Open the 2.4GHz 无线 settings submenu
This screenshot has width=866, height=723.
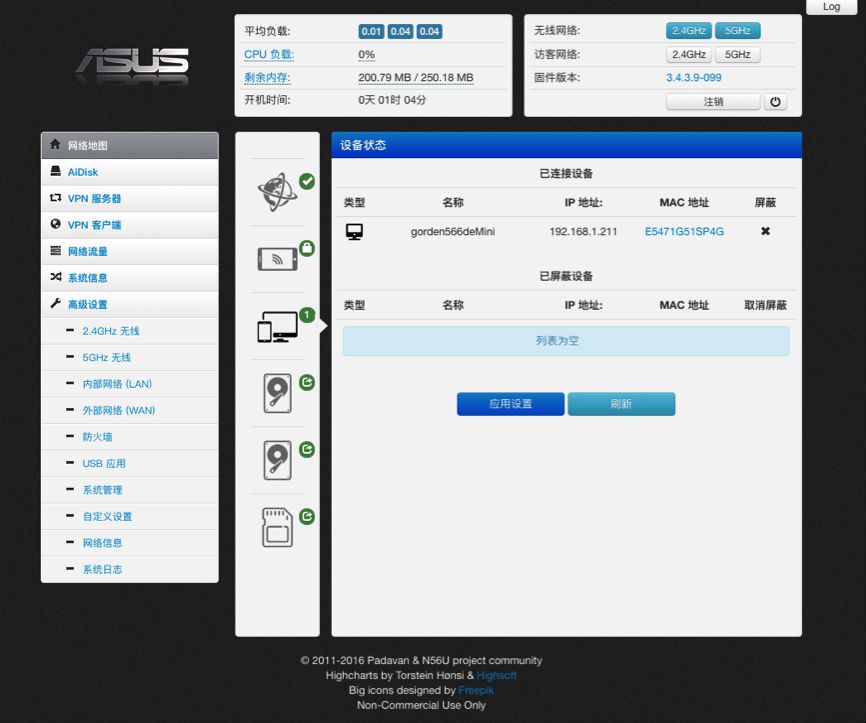click(x=130, y=331)
